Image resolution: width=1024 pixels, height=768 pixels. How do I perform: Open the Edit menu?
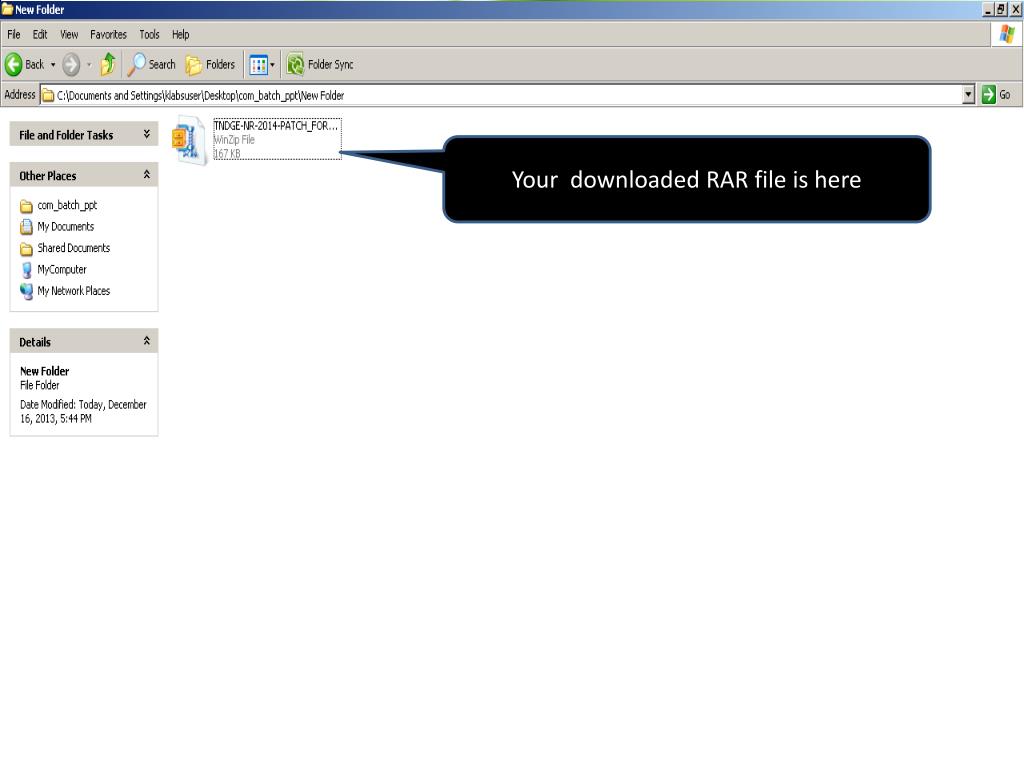[40, 35]
